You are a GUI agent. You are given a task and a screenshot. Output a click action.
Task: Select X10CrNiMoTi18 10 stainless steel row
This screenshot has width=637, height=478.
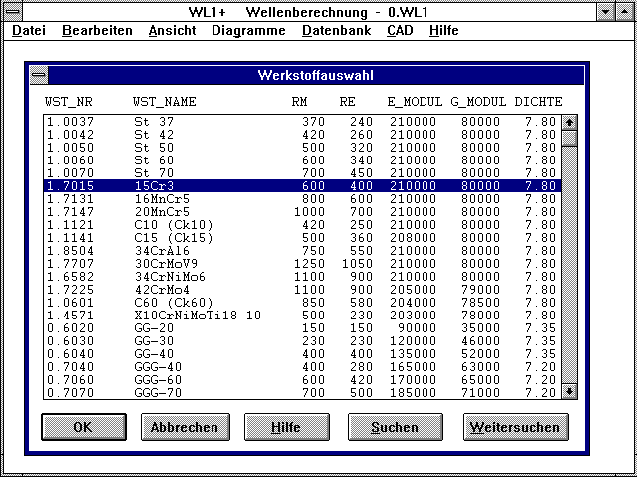click(300, 314)
